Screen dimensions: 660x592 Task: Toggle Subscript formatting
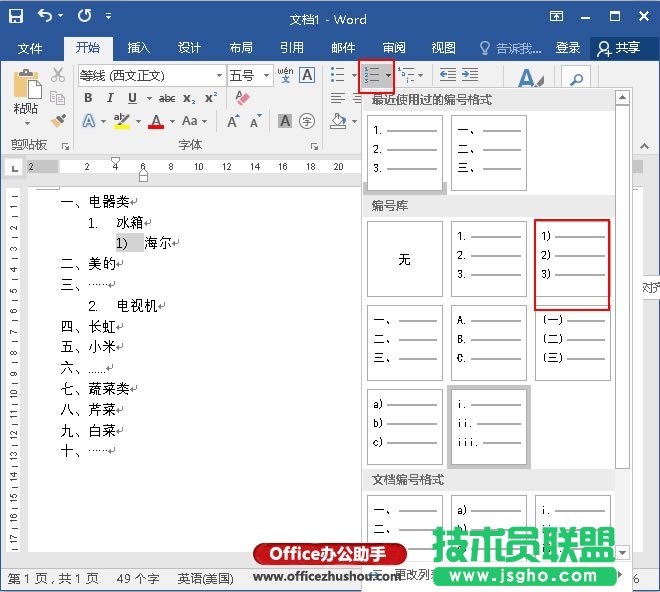point(189,99)
